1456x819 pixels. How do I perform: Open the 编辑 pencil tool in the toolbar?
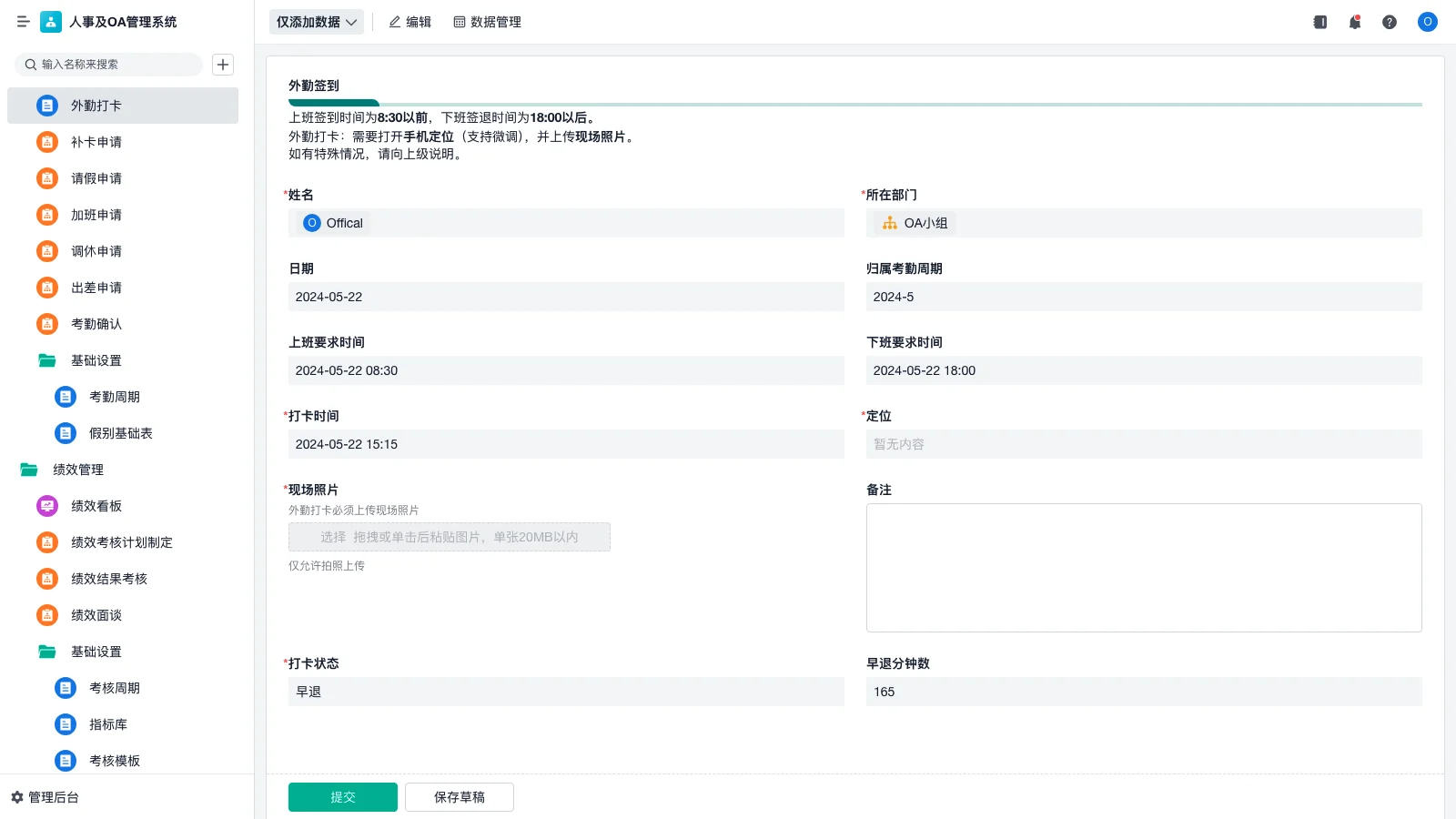(x=409, y=22)
